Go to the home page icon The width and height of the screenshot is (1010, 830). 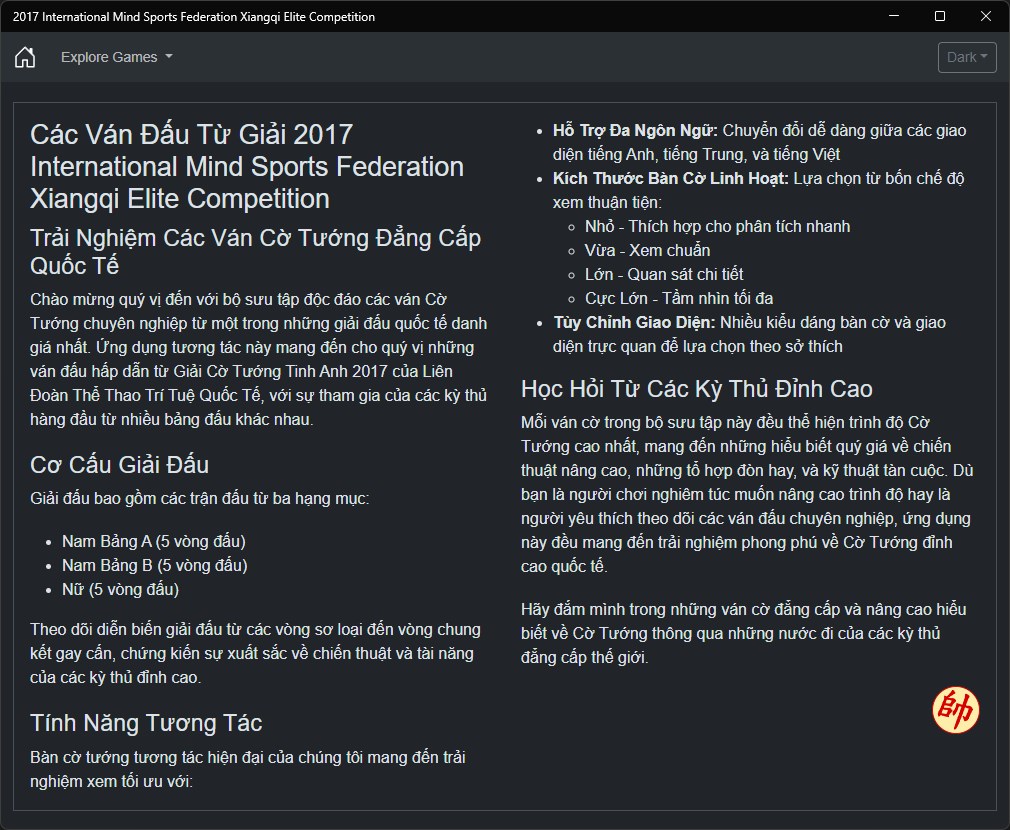pos(25,57)
